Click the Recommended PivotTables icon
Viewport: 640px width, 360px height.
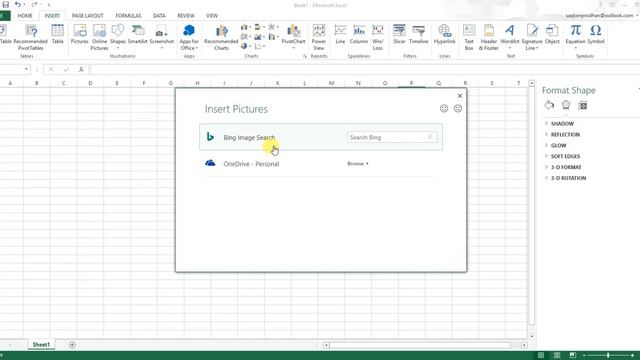(x=31, y=37)
